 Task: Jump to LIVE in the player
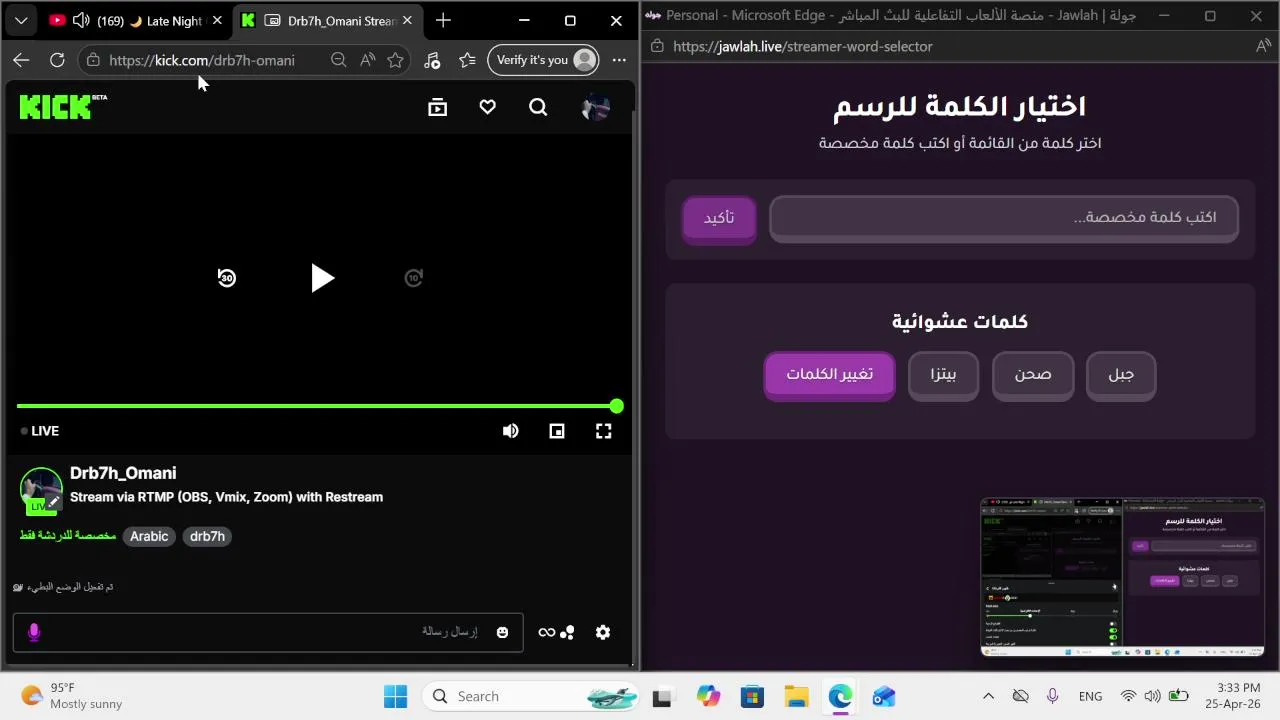coord(40,431)
